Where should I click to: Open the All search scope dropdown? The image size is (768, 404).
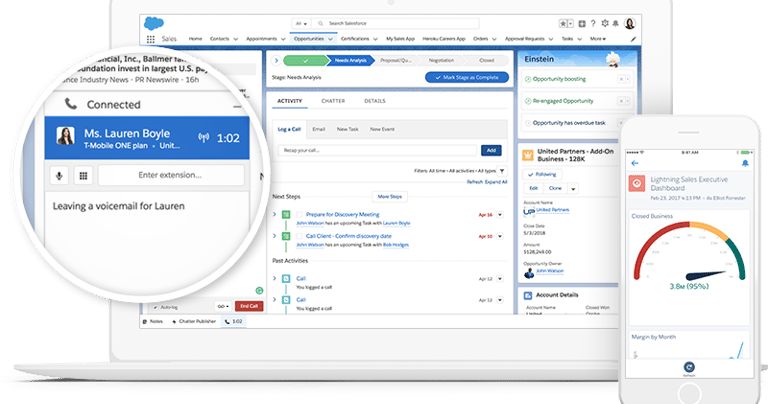click(301, 24)
